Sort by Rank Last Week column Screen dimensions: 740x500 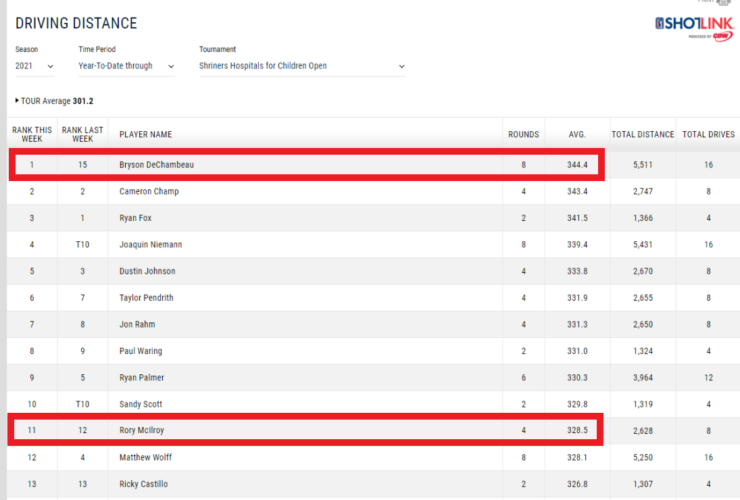(x=83, y=135)
